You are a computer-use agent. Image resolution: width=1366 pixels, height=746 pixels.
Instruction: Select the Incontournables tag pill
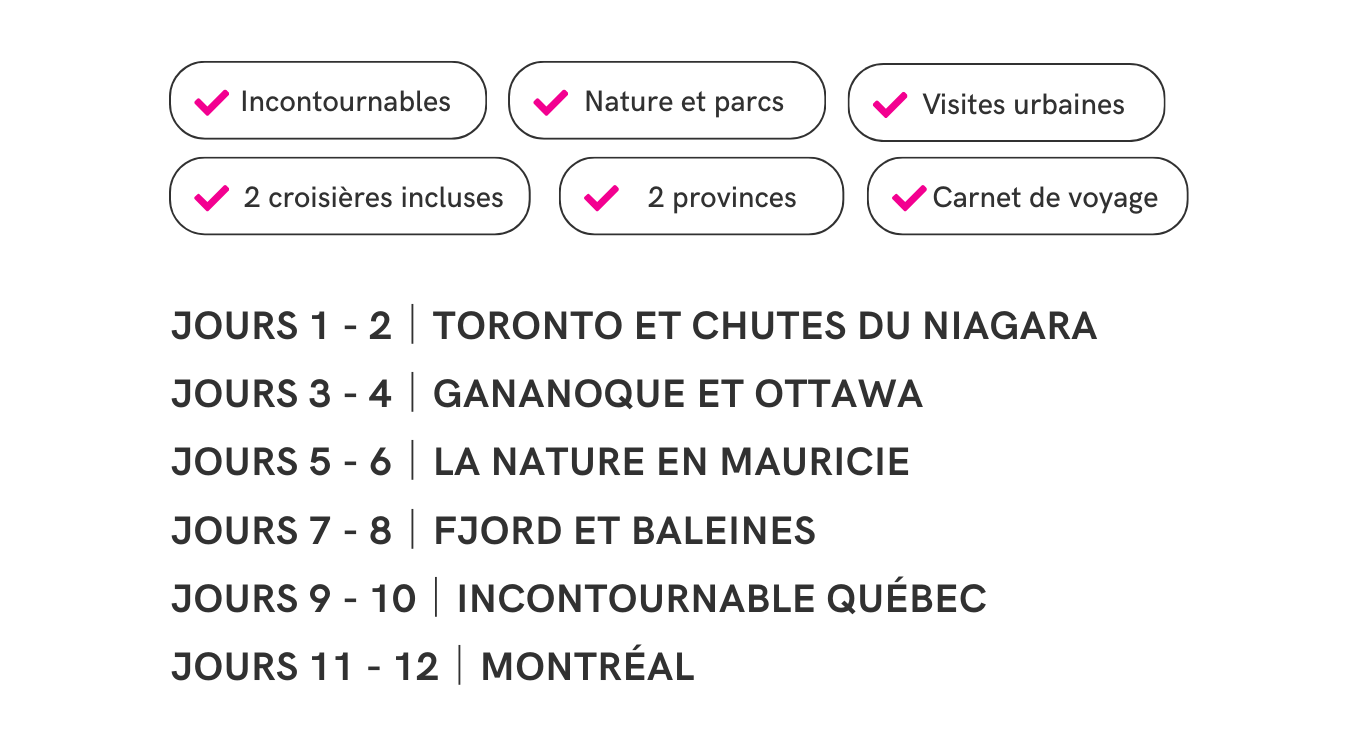[x=328, y=100]
